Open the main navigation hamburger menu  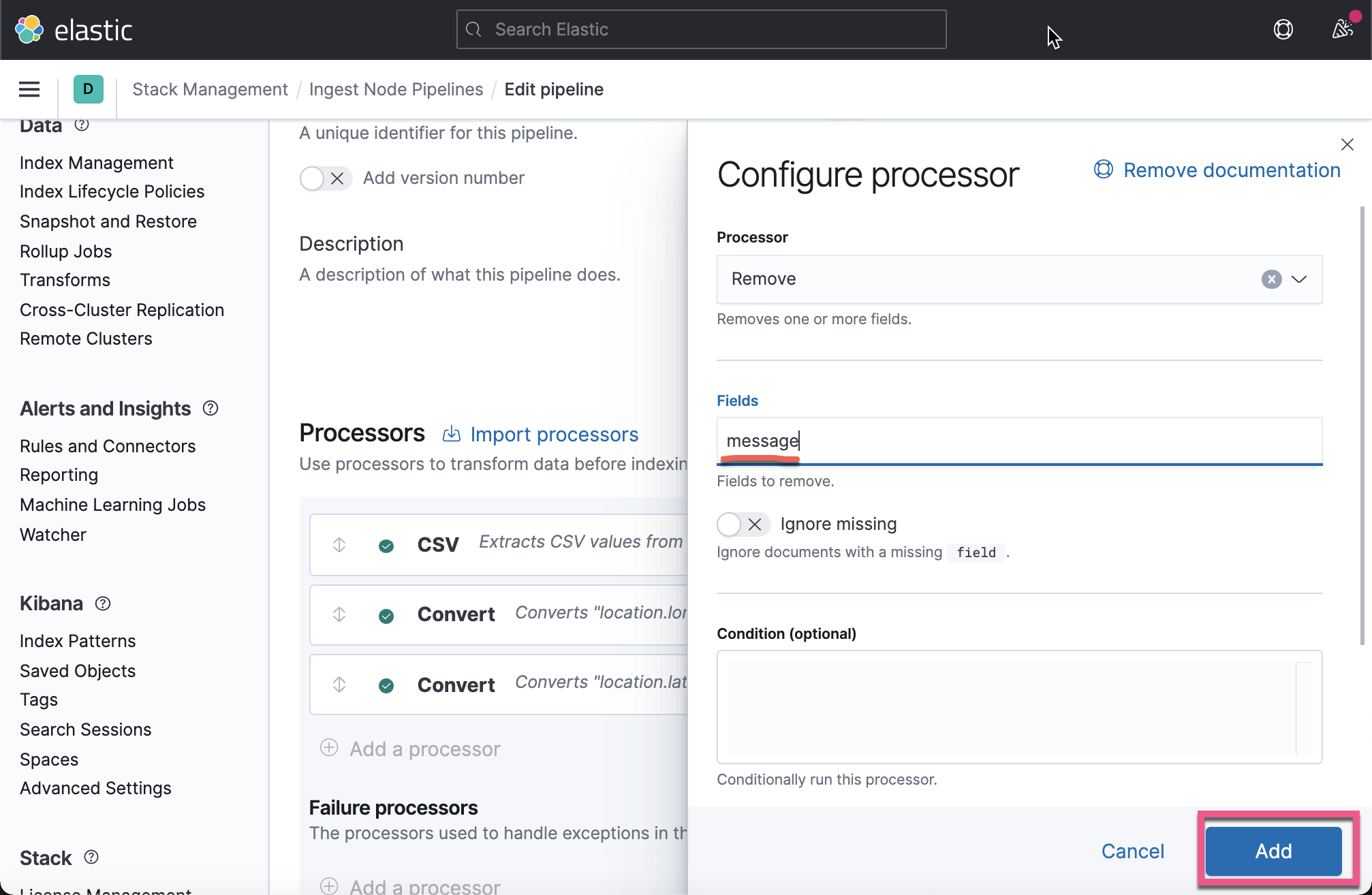coord(29,89)
